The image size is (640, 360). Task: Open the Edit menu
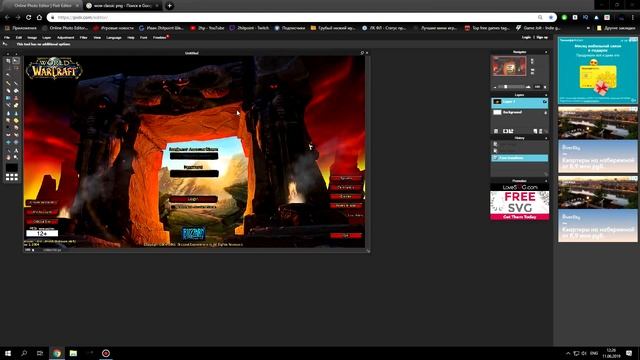click(19, 37)
